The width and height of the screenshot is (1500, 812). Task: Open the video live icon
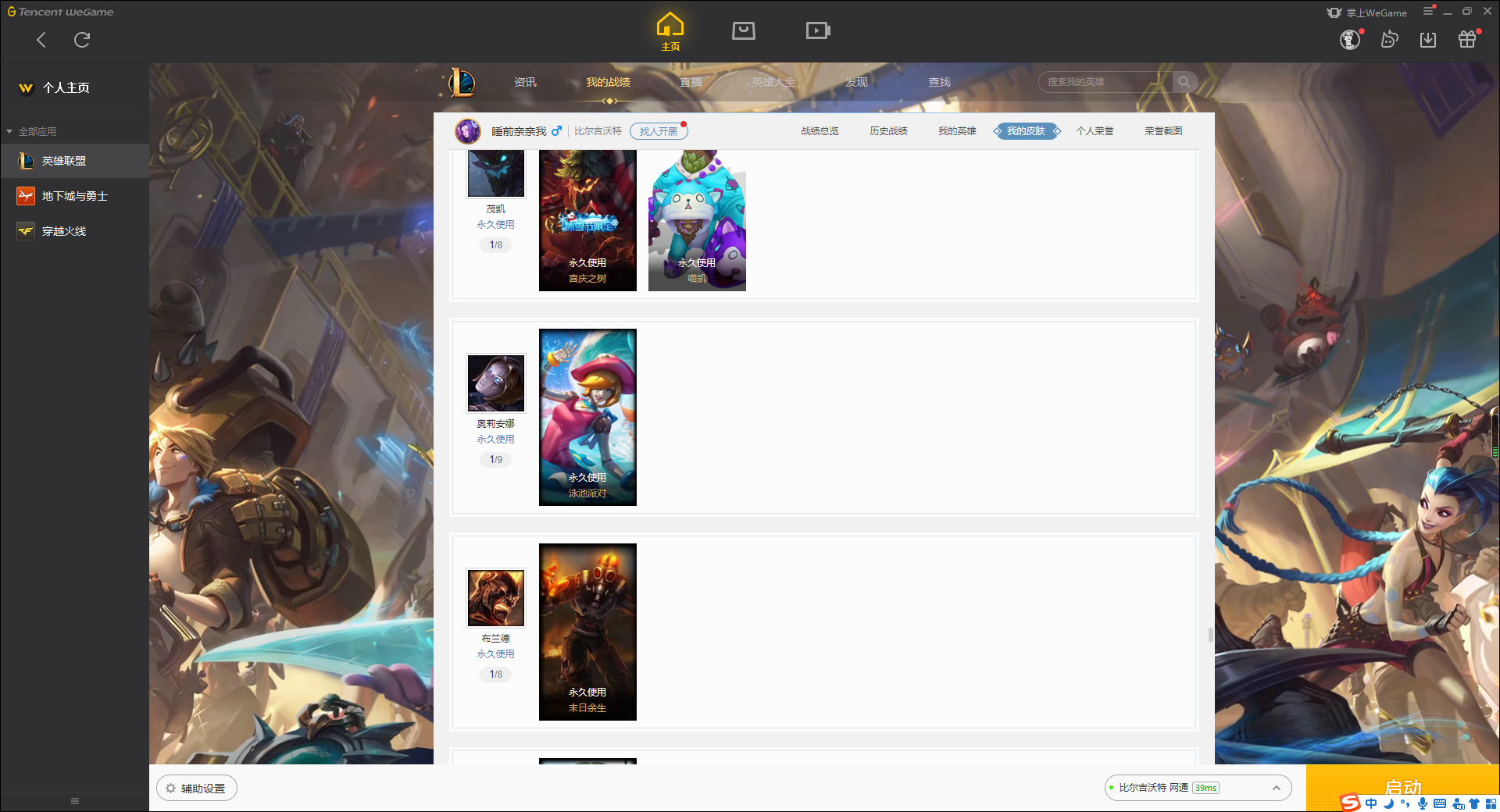coord(818,30)
